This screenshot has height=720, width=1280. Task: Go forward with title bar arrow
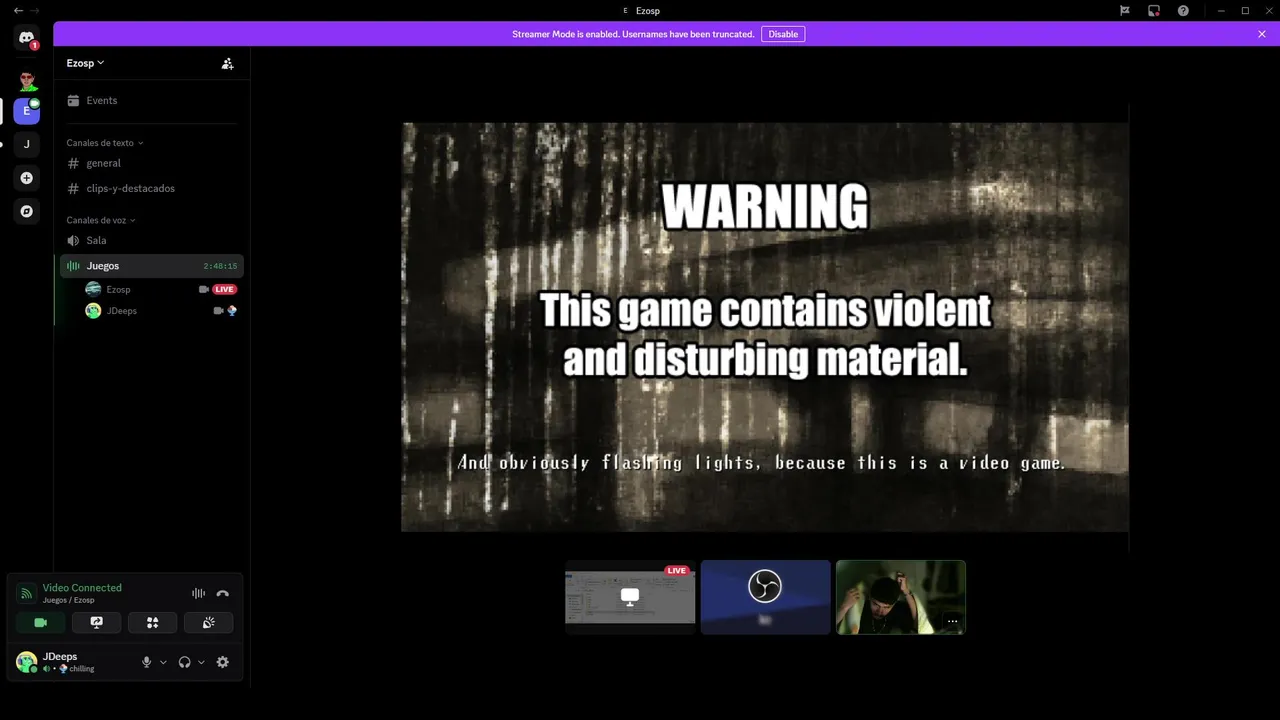click(35, 10)
